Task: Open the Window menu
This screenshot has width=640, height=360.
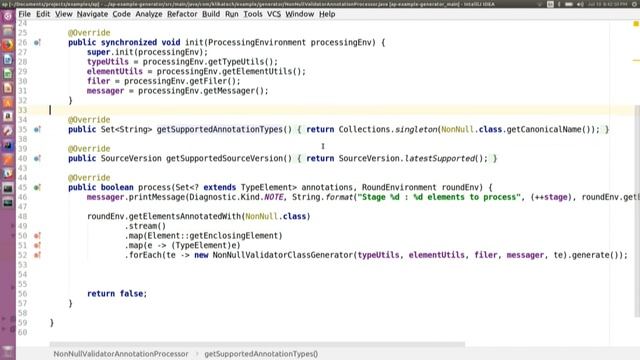Action: 300,14
